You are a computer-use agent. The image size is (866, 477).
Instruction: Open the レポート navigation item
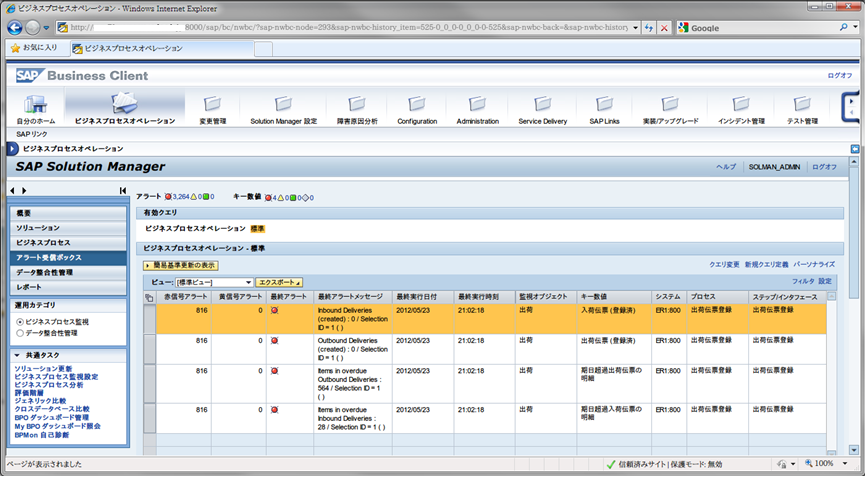tap(68, 288)
